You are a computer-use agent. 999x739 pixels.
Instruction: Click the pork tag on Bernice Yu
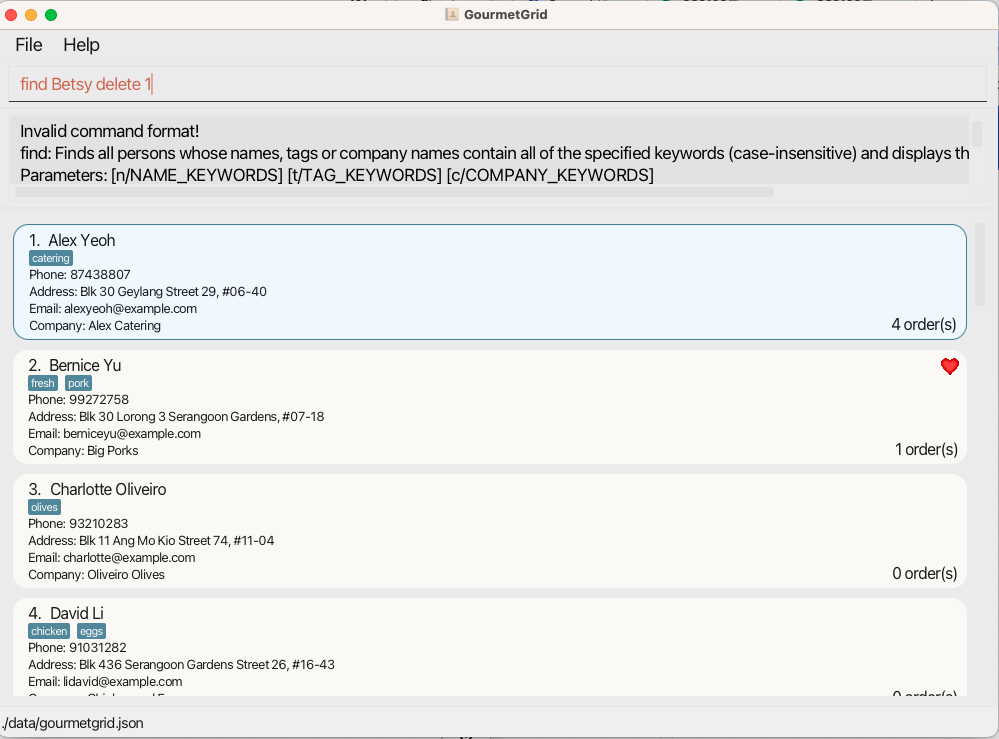pos(78,383)
